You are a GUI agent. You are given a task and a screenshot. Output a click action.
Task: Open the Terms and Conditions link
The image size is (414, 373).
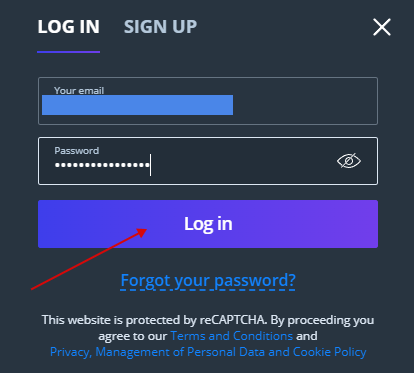click(x=232, y=336)
